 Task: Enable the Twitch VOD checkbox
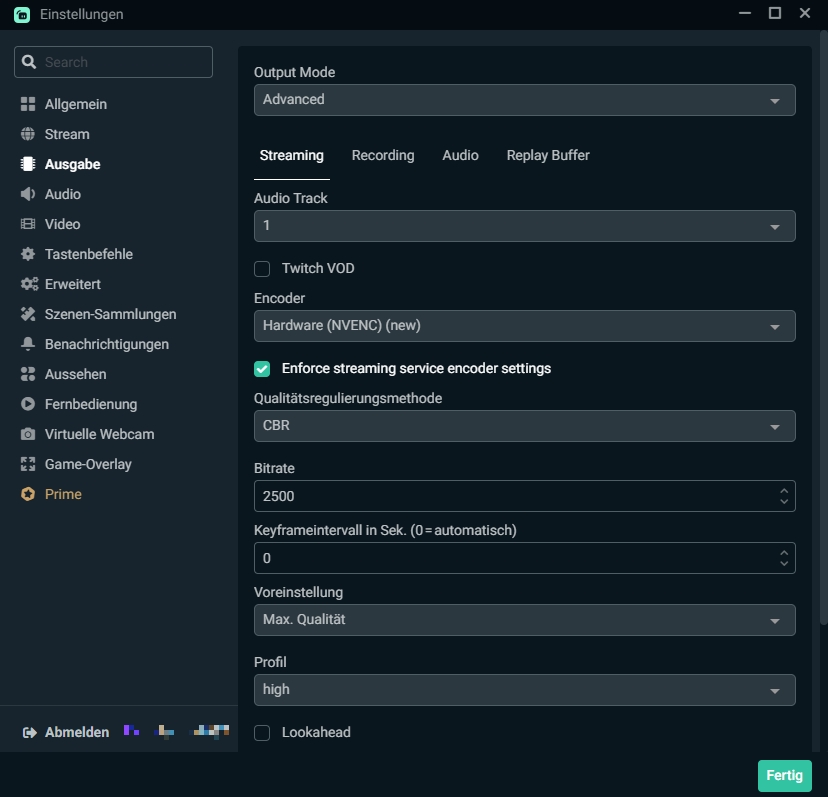click(262, 268)
